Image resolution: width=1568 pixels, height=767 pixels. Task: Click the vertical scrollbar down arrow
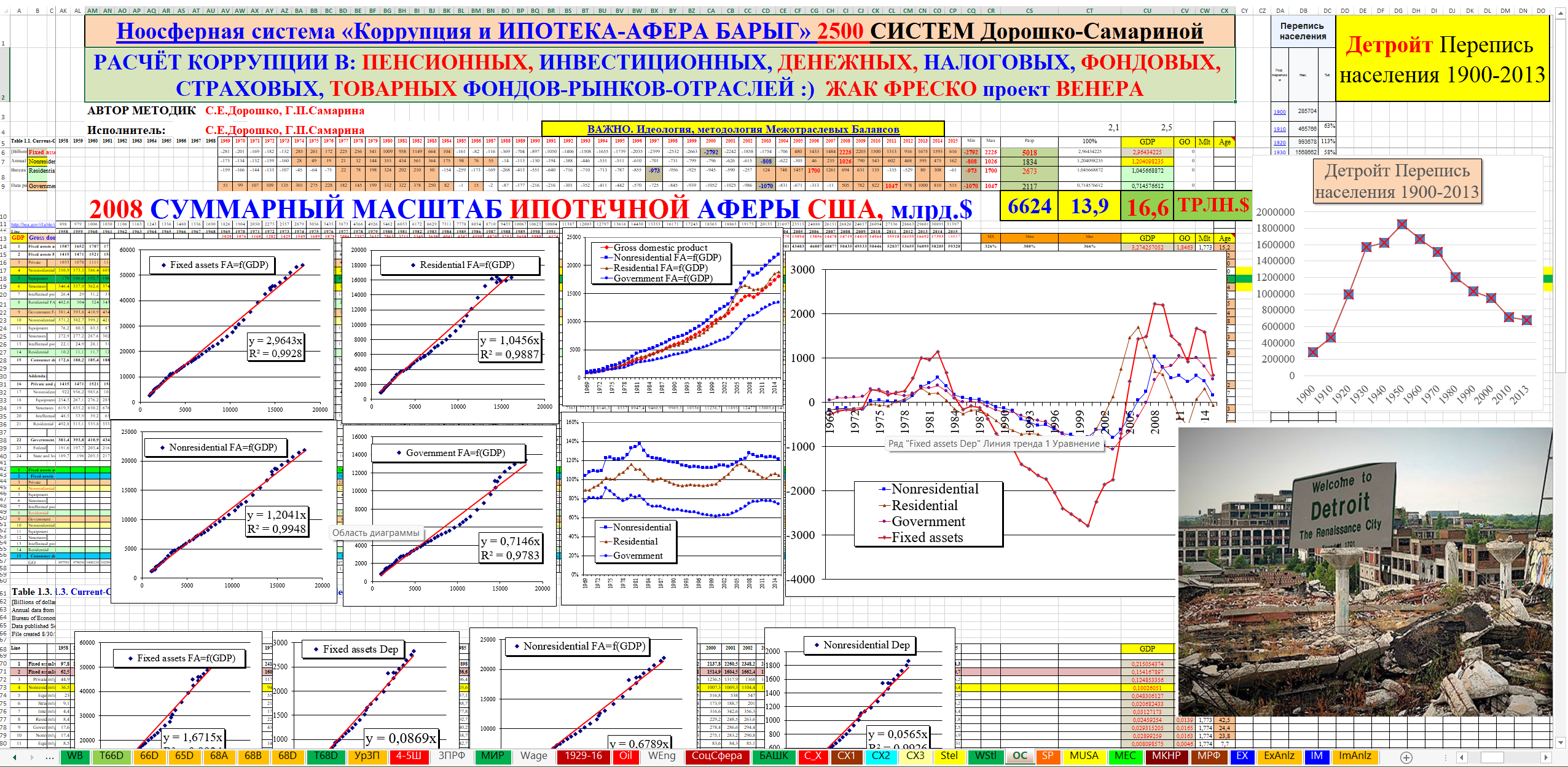pos(1561,742)
